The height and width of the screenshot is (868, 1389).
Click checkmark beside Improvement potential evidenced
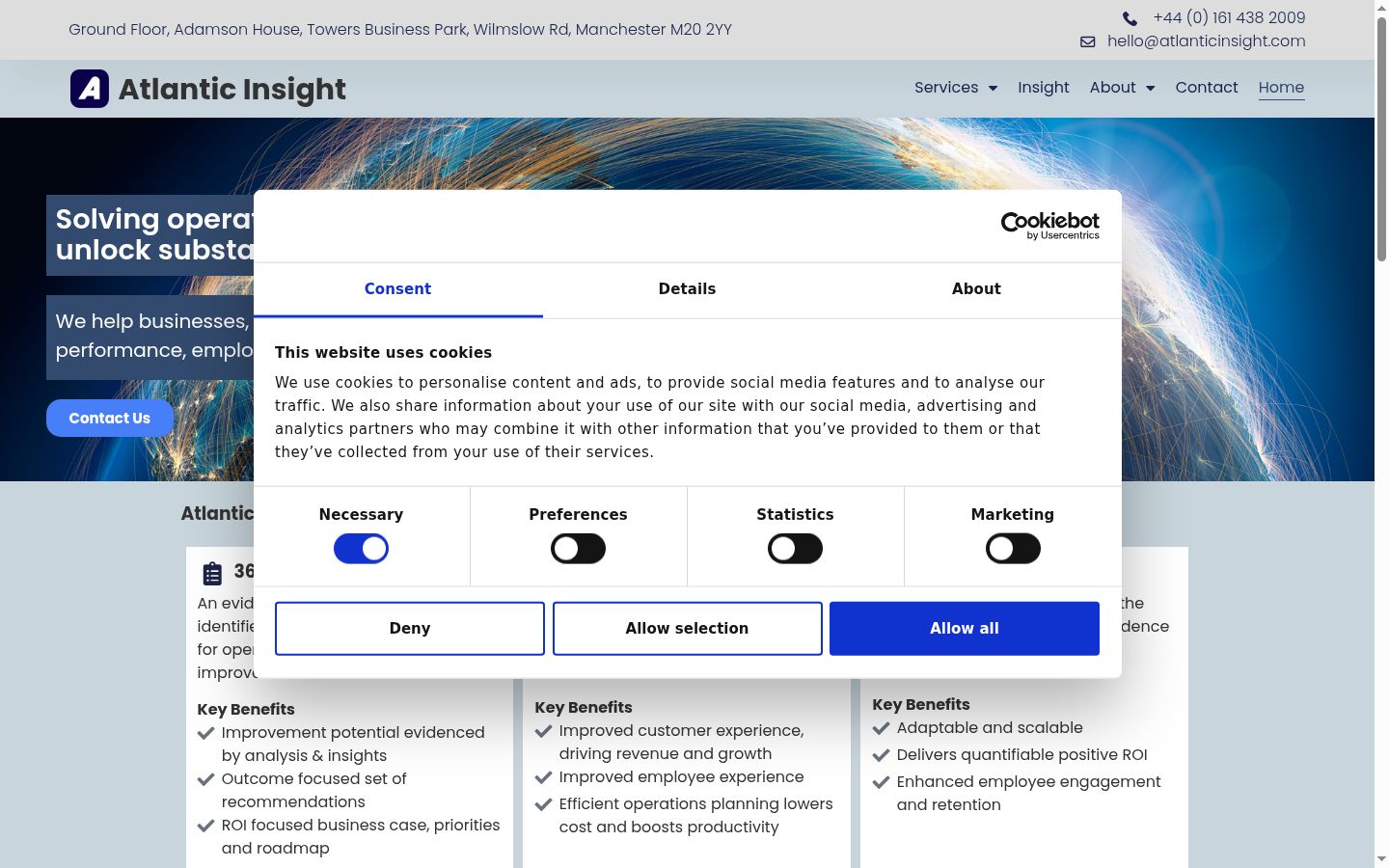tap(205, 733)
